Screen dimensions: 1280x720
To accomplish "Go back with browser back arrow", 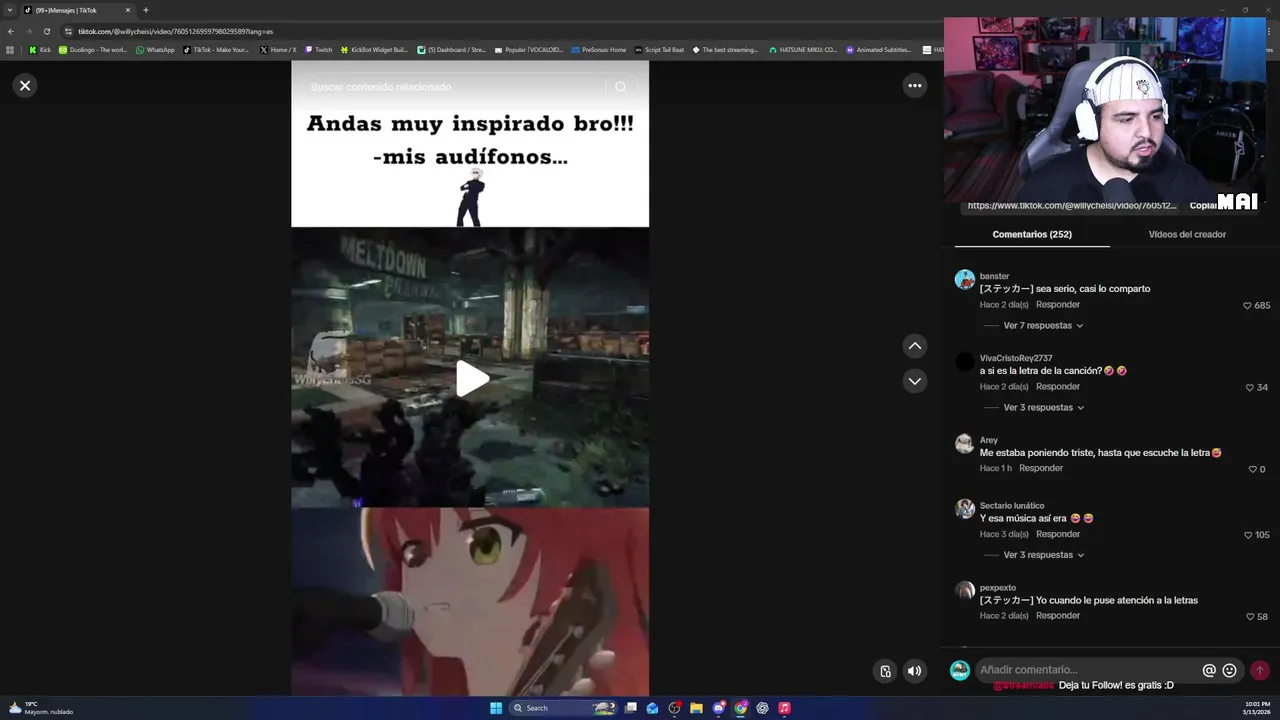I will pyautogui.click(x=11, y=31).
